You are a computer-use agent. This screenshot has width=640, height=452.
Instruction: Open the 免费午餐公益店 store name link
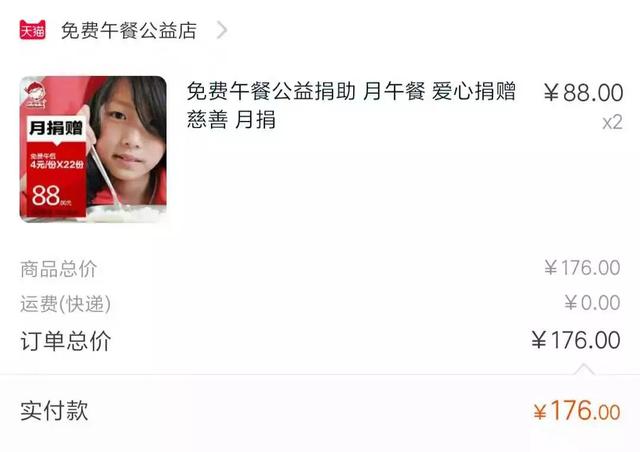coord(129,31)
